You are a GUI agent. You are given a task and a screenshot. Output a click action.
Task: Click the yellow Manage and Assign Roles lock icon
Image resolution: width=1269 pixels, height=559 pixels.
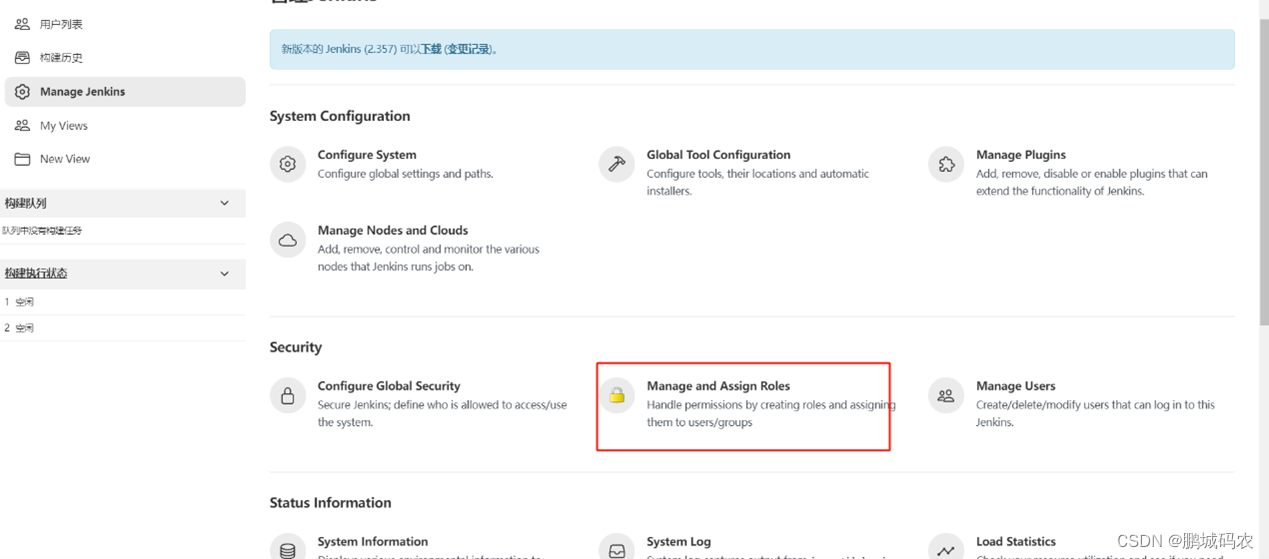pyautogui.click(x=617, y=396)
